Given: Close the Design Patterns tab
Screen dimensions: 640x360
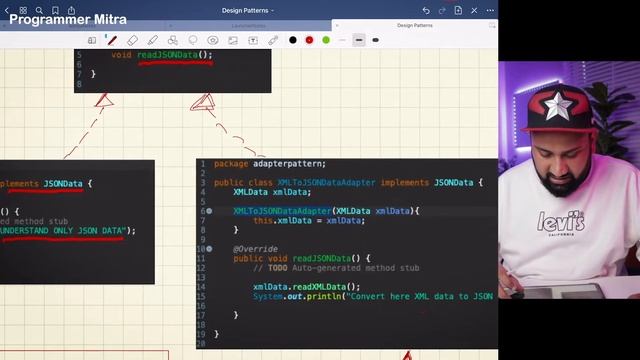Looking at the screenshot, I should (x=337, y=25).
